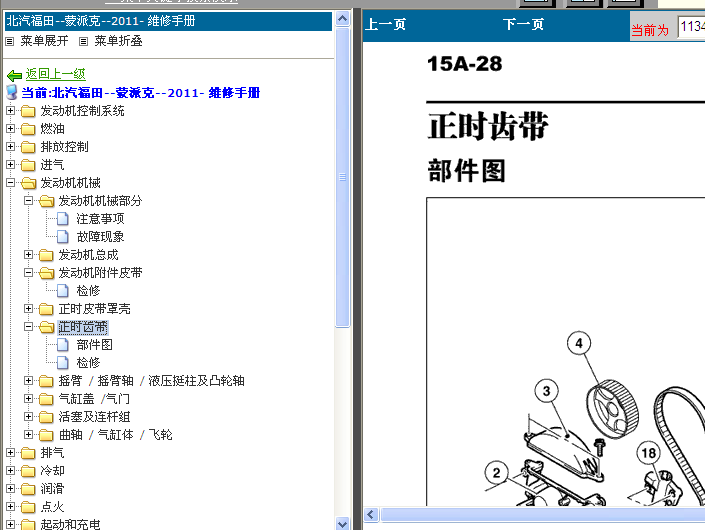The height and width of the screenshot is (530, 705).
Task: Collapse the 正时齿带 node
Action: click(28, 326)
